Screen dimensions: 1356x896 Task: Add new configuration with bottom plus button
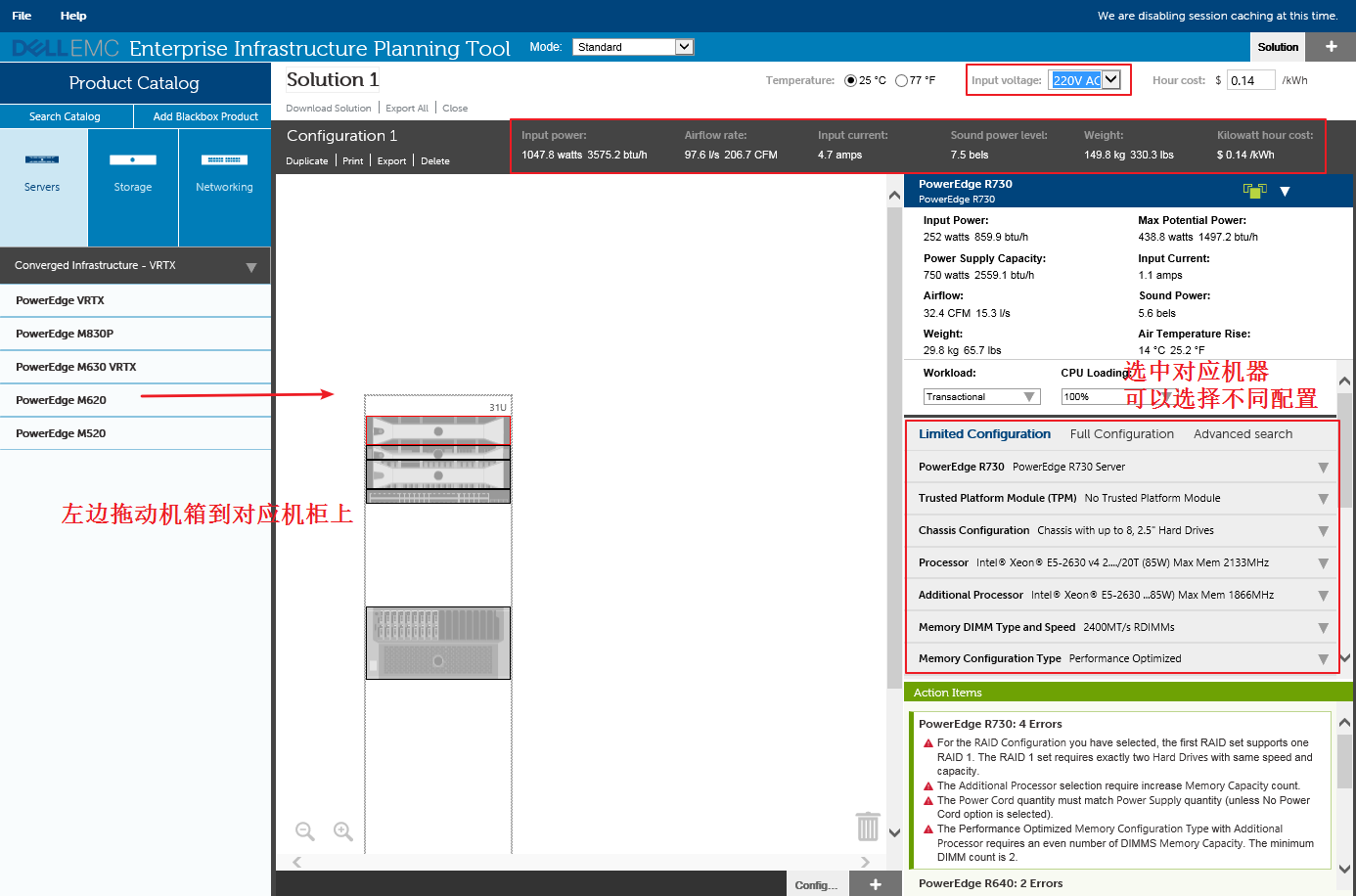click(876, 884)
